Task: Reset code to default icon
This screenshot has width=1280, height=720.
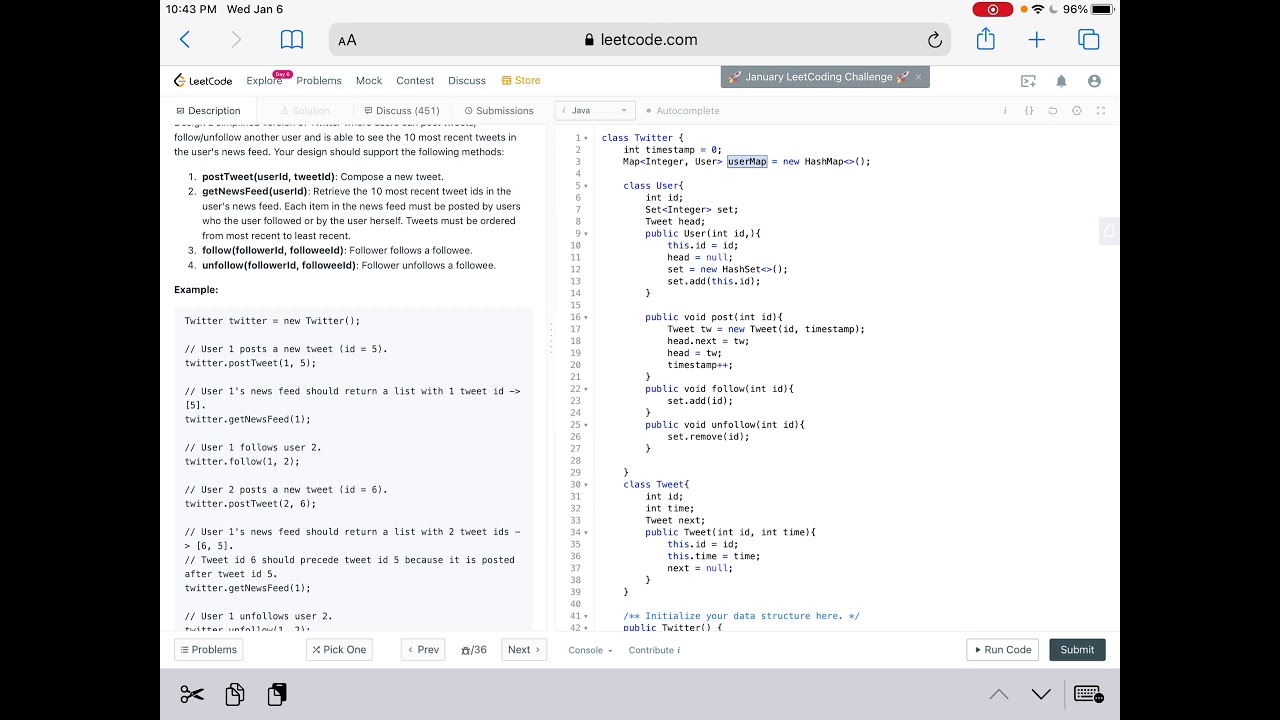Action: [x=1053, y=111]
